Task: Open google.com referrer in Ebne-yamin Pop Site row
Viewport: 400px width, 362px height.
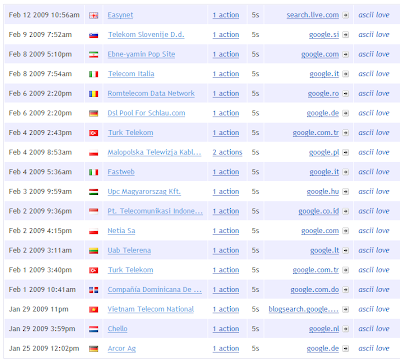Action: click(320, 54)
